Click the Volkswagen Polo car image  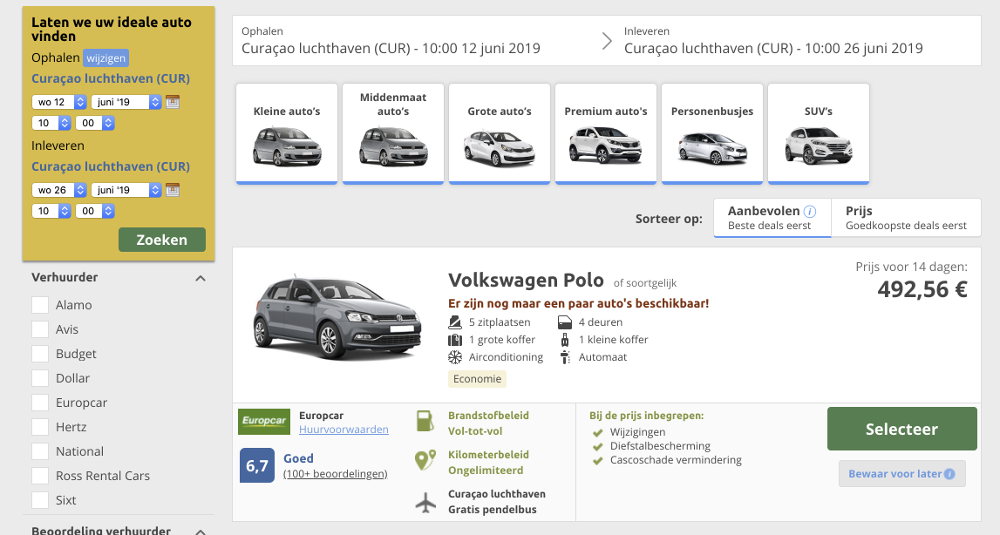pyautogui.click(x=337, y=317)
